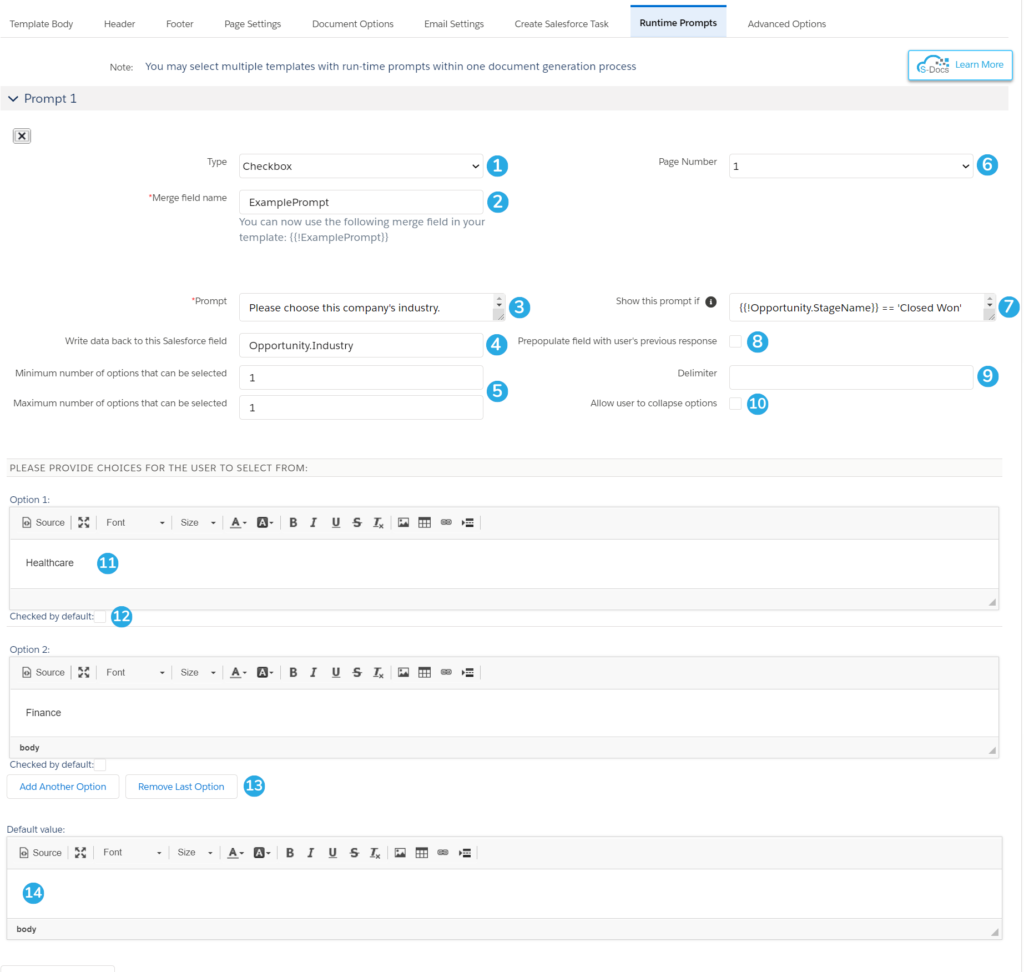Insert a link in Option 2 editor

tap(446, 672)
